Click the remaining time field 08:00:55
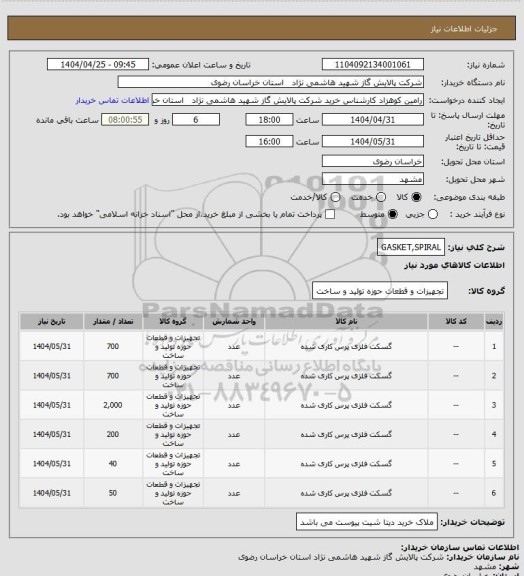524x576 pixels. coord(125,120)
